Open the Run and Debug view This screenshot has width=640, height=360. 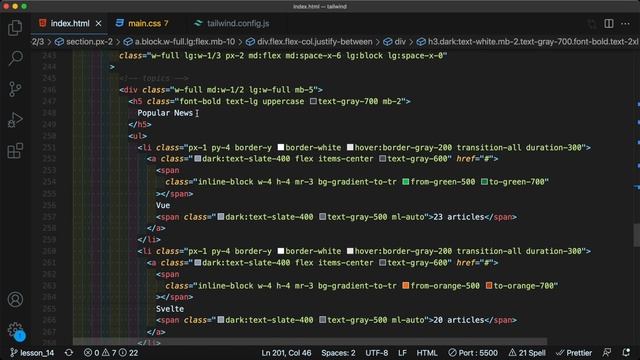tap(15, 120)
